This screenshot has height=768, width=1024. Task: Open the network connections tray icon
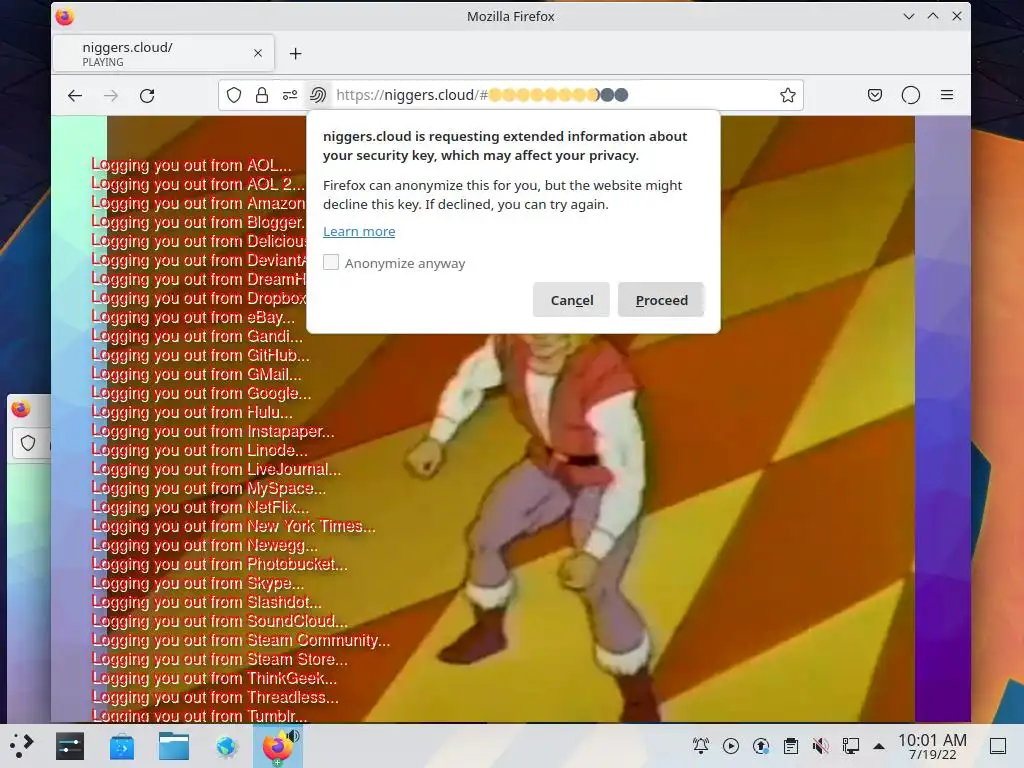coord(850,746)
